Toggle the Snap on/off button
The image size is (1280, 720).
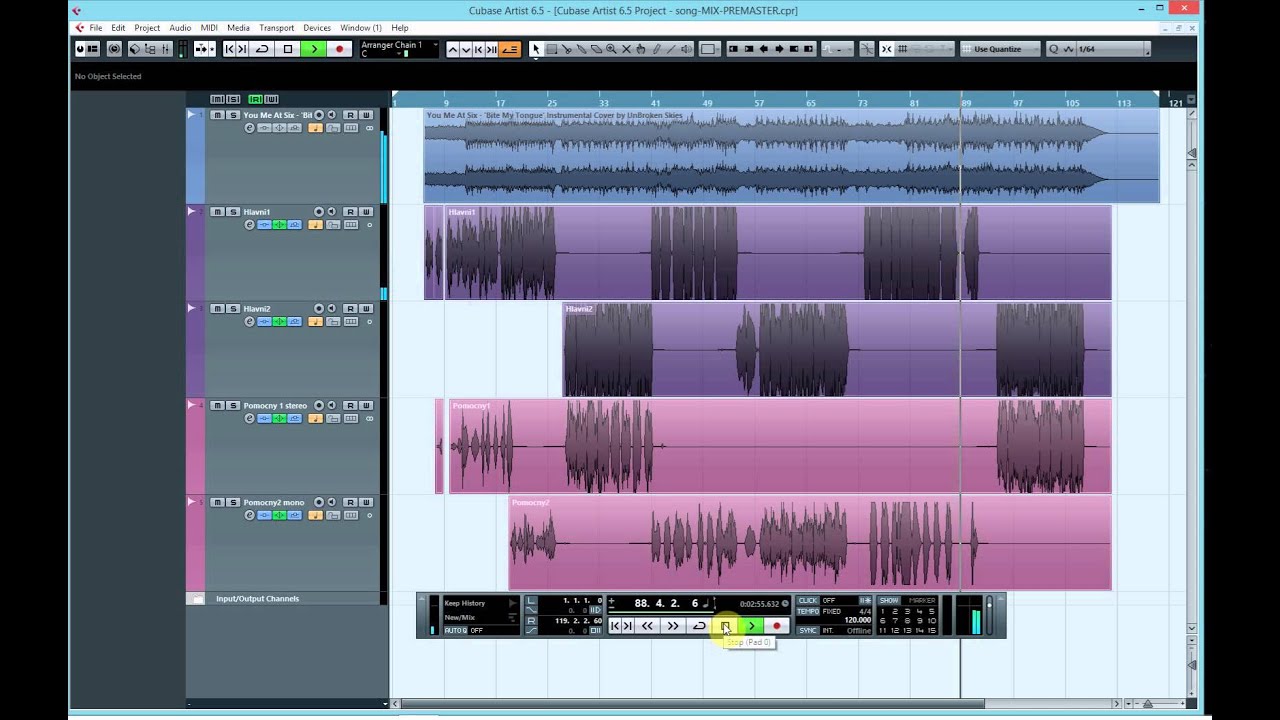pyautogui.click(x=886, y=49)
